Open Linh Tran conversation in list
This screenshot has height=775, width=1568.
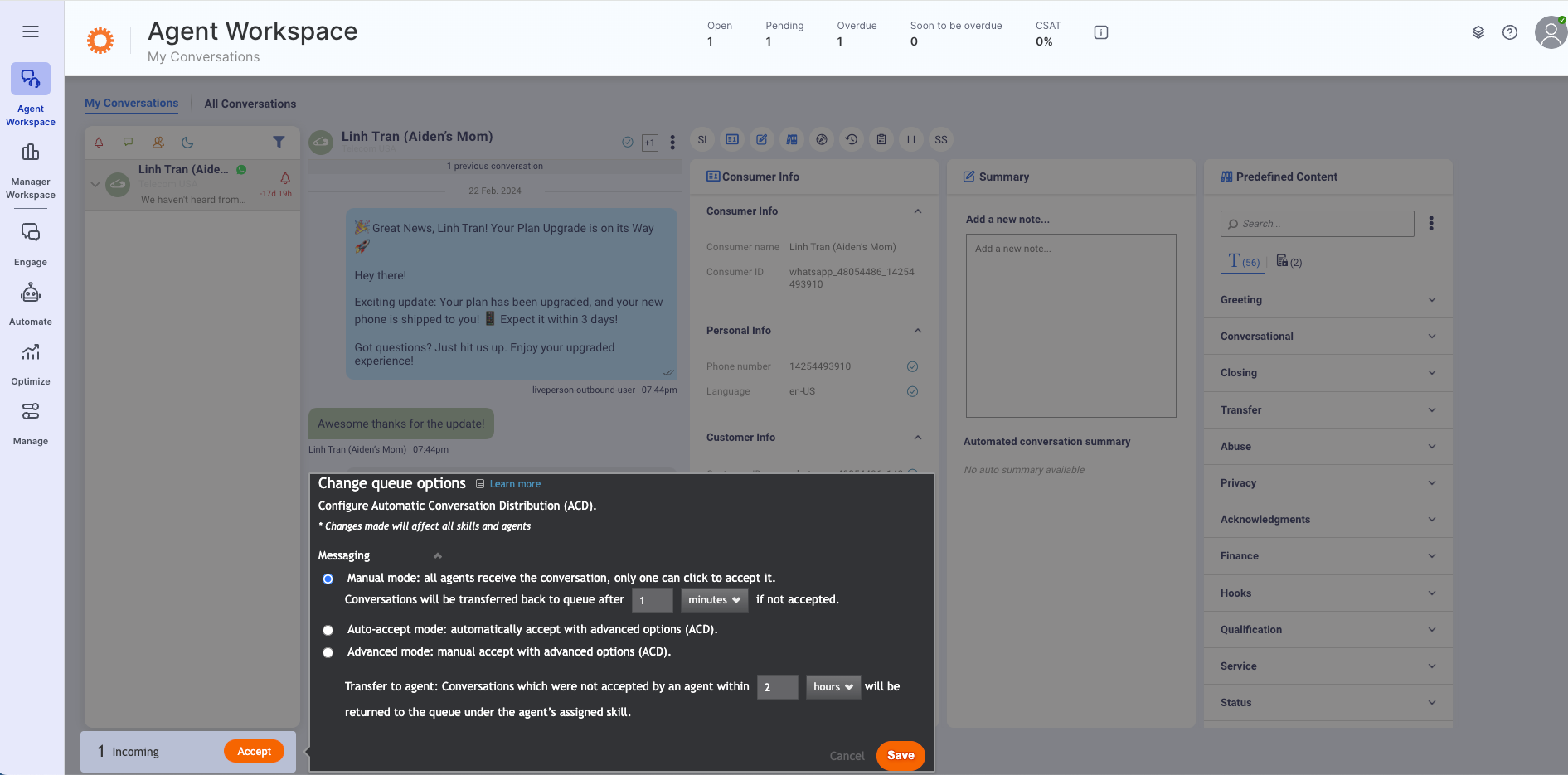(x=192, y=184)
